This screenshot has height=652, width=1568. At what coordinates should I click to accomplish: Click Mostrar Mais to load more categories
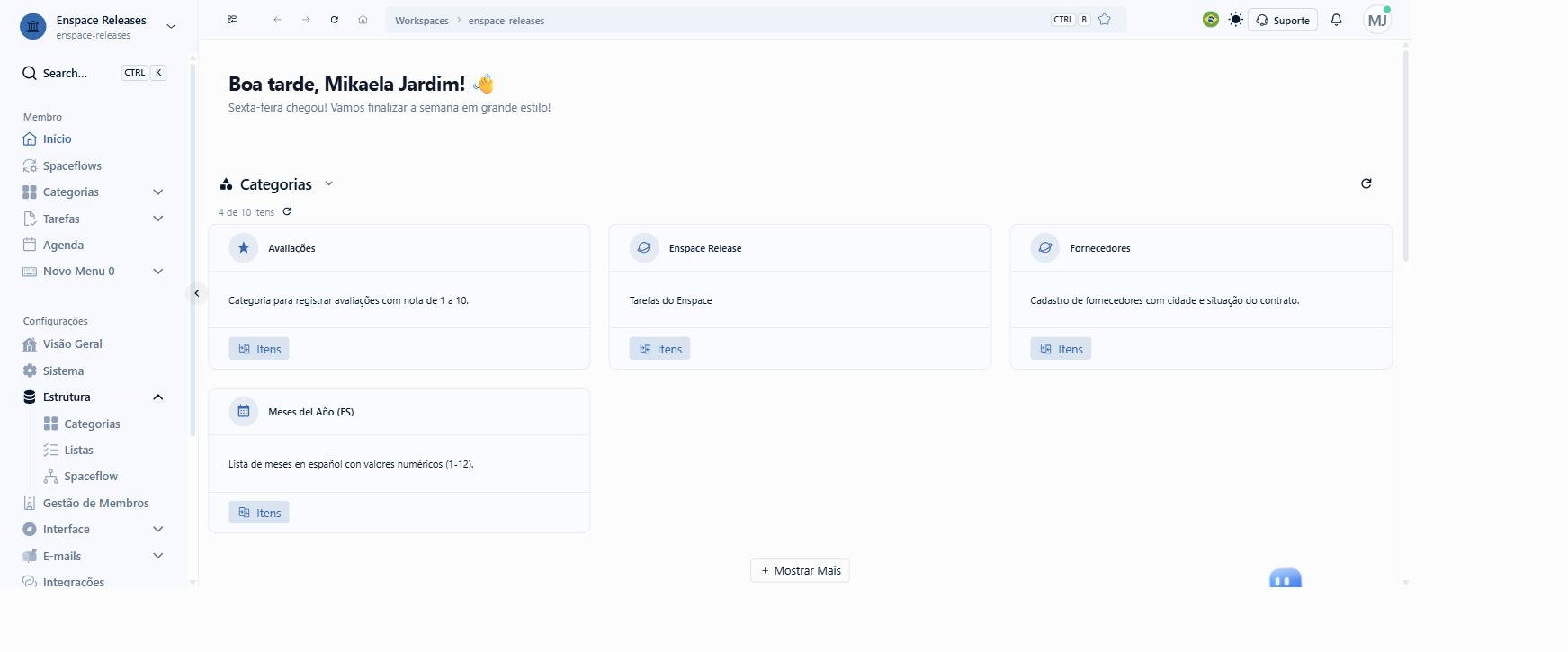pyautogui.click(x=800, y=571)
